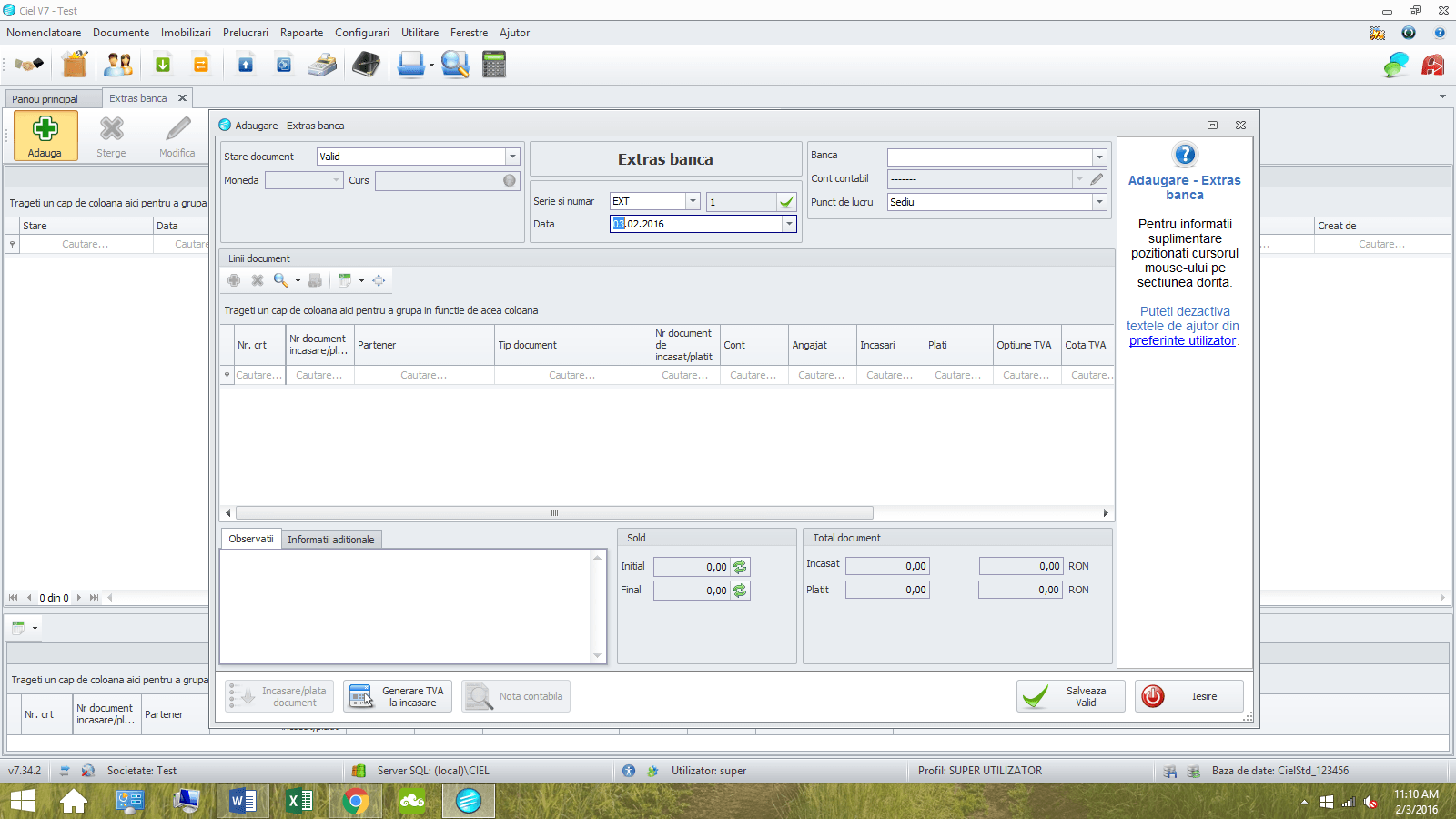This screenshot has height=819, width=1456.
Task: Click the Modifica pencil icon
Action: [178, 129]
